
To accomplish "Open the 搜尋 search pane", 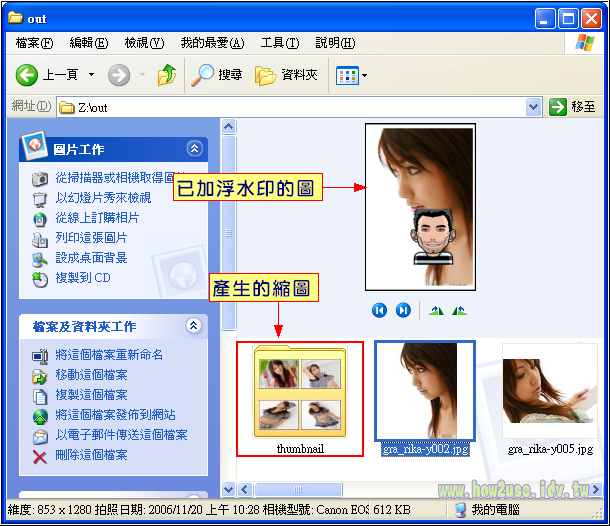I will point(217,75).
